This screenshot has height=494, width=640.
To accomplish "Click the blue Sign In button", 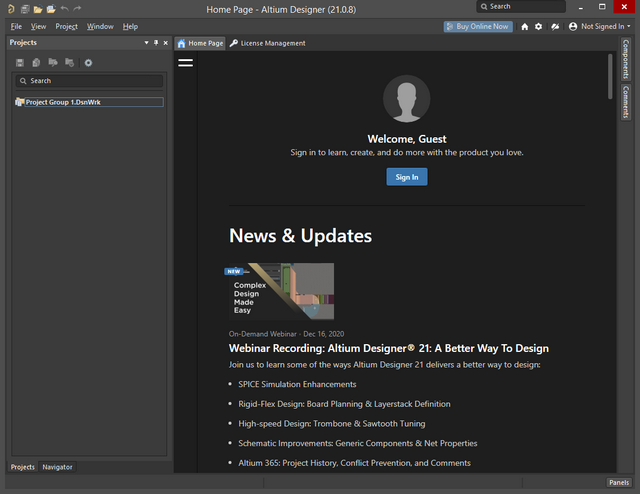I will click(406, 176).
